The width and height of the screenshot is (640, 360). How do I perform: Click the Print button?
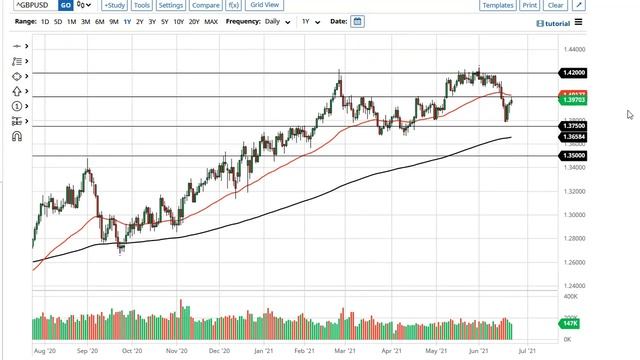529,5
